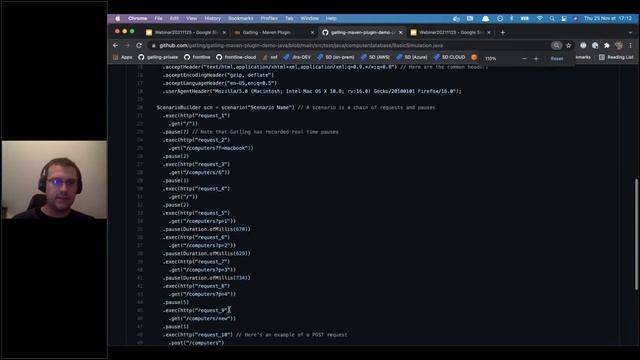Viewport: 640px width, 360px height.
Task: Open the Reading List panel
Action: pos(616,58)
